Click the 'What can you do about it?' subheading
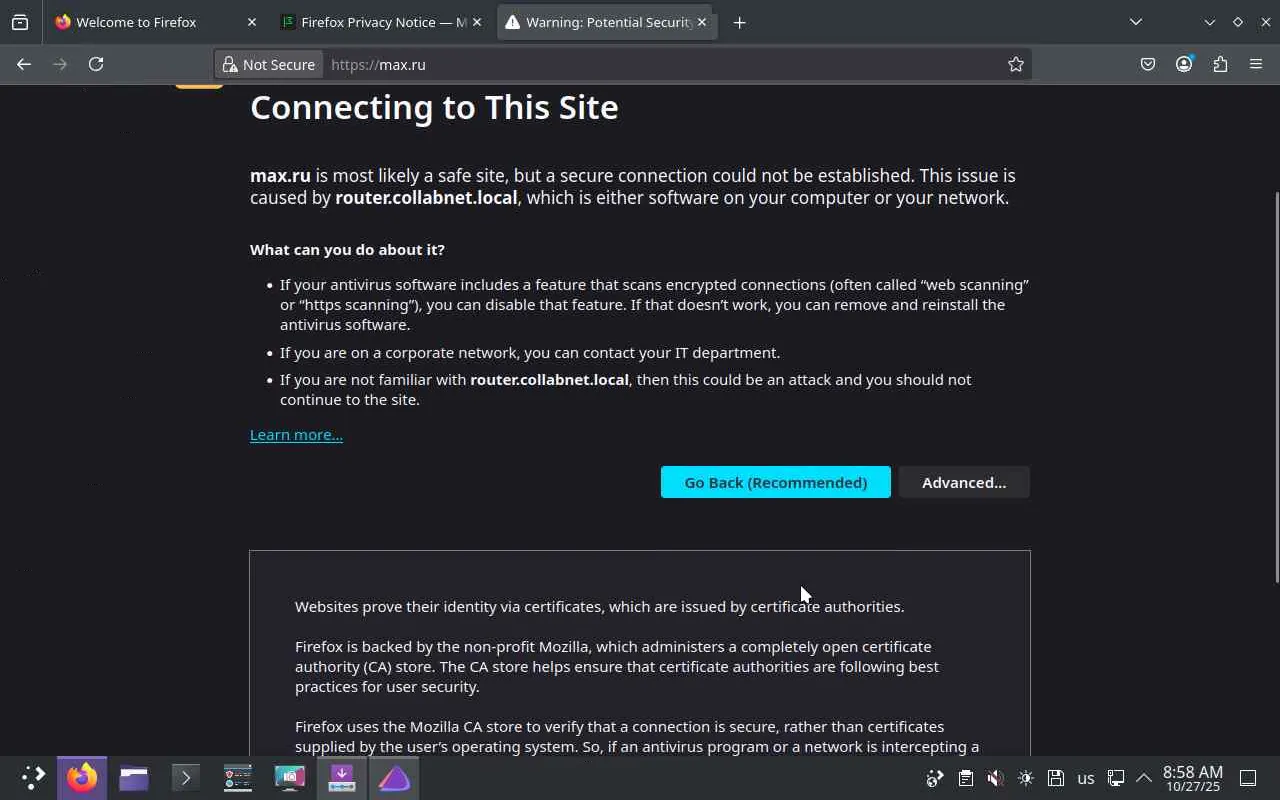 (347, 249)
